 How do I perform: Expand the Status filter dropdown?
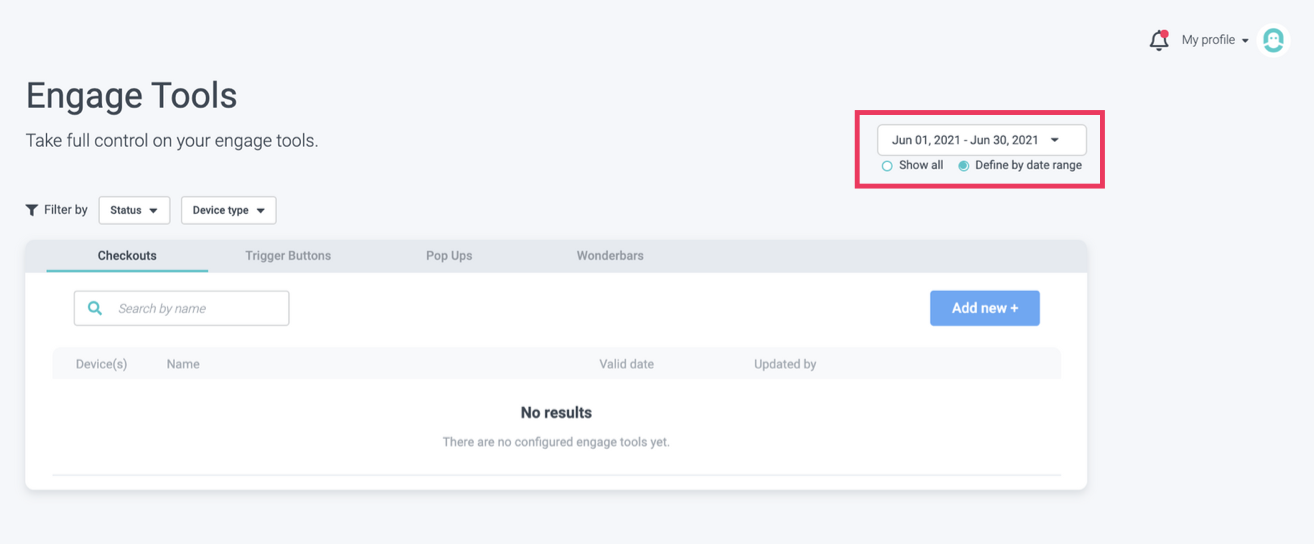tap(134, 210)
